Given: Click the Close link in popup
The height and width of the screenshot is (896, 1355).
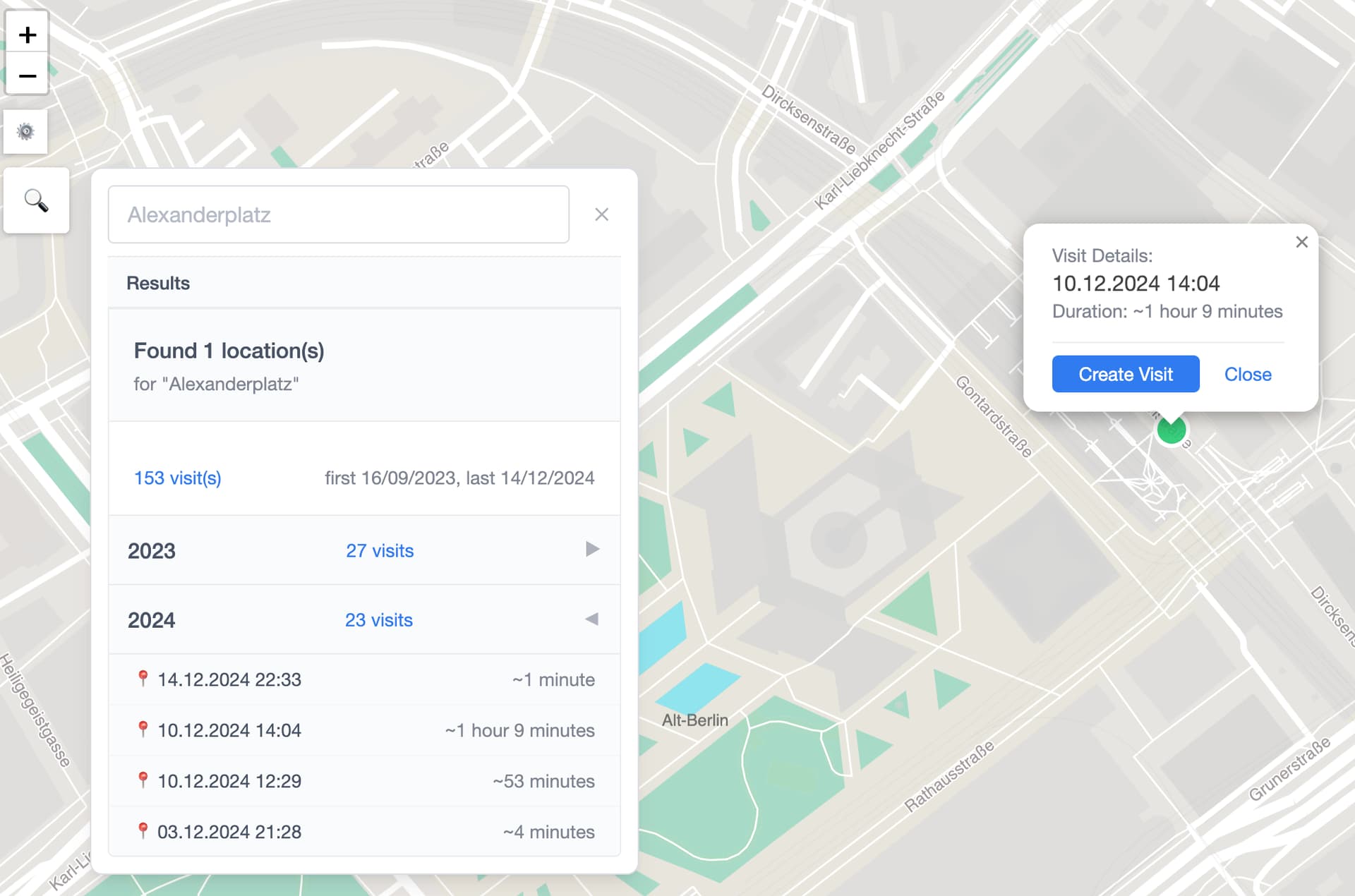Looking at the screenshot, I should pos(1247,375).
